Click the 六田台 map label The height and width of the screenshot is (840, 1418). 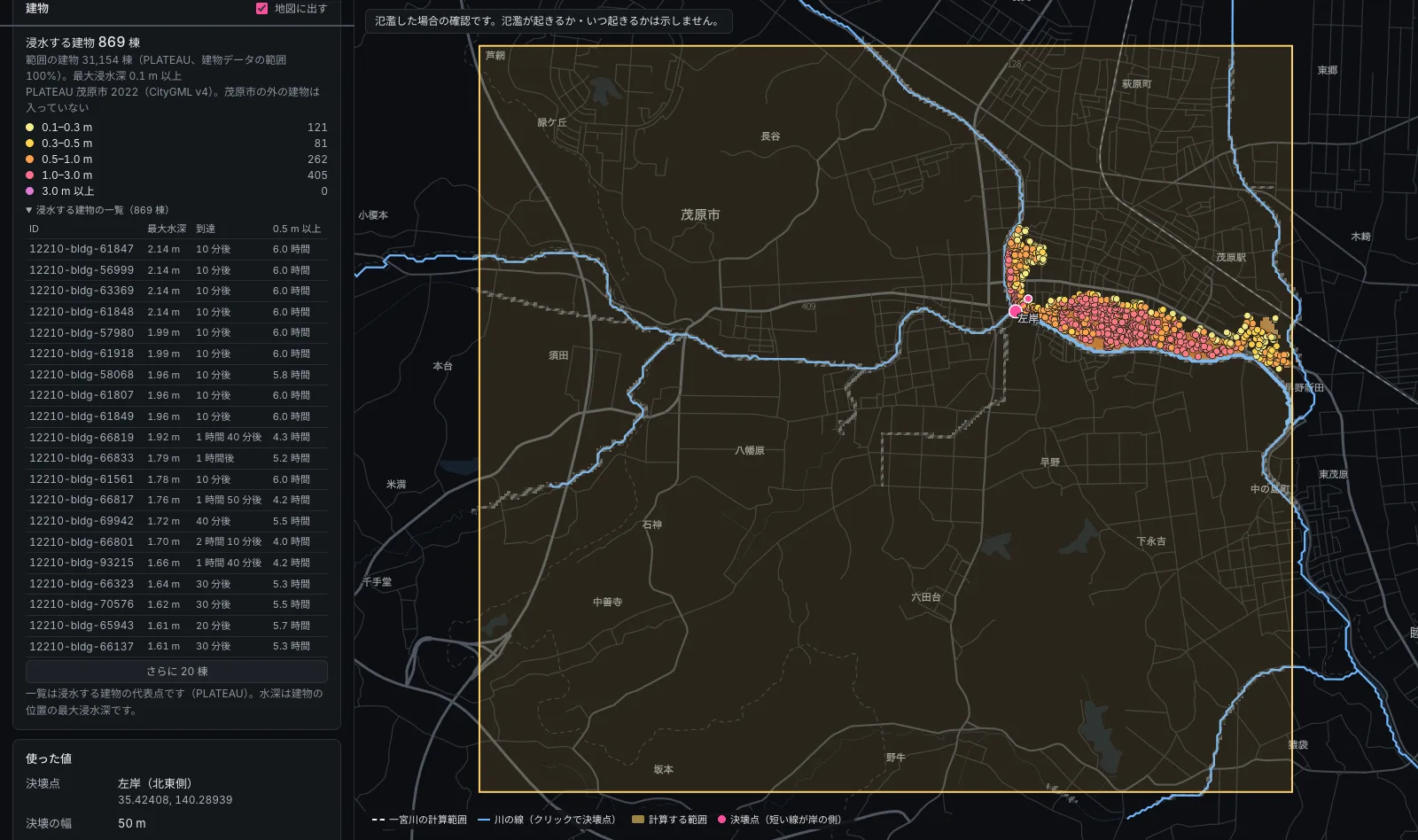[x=926, y=597]
